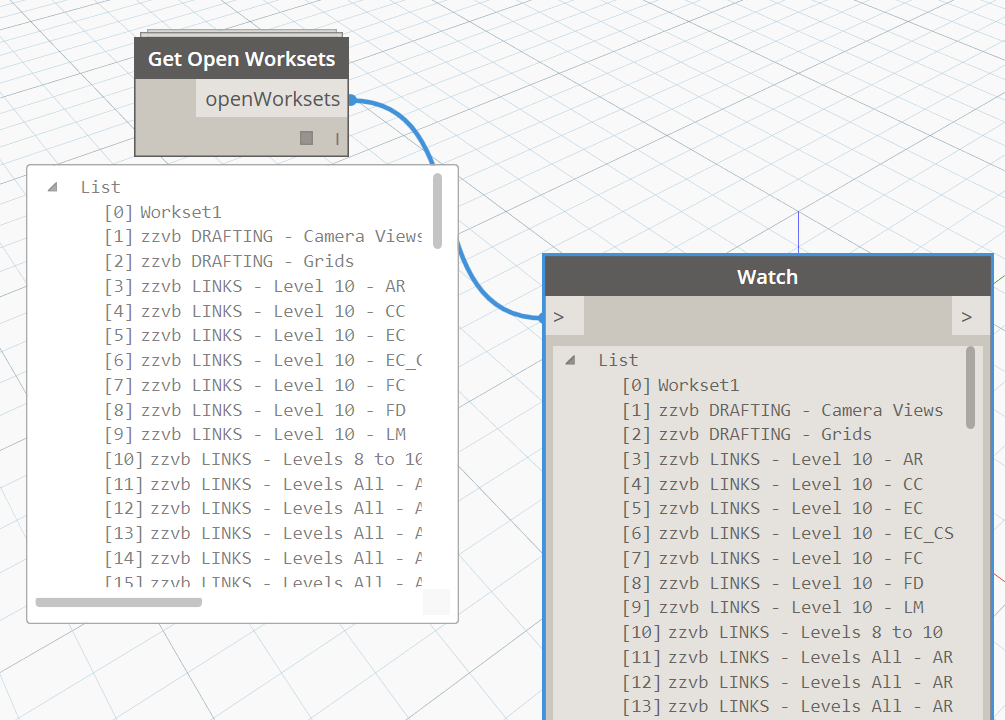Image resolution: width=1005 pixels, height=720 pixels.
Task: Click the Watch node vertical scrollbar
Action: (x=970, y=388)
